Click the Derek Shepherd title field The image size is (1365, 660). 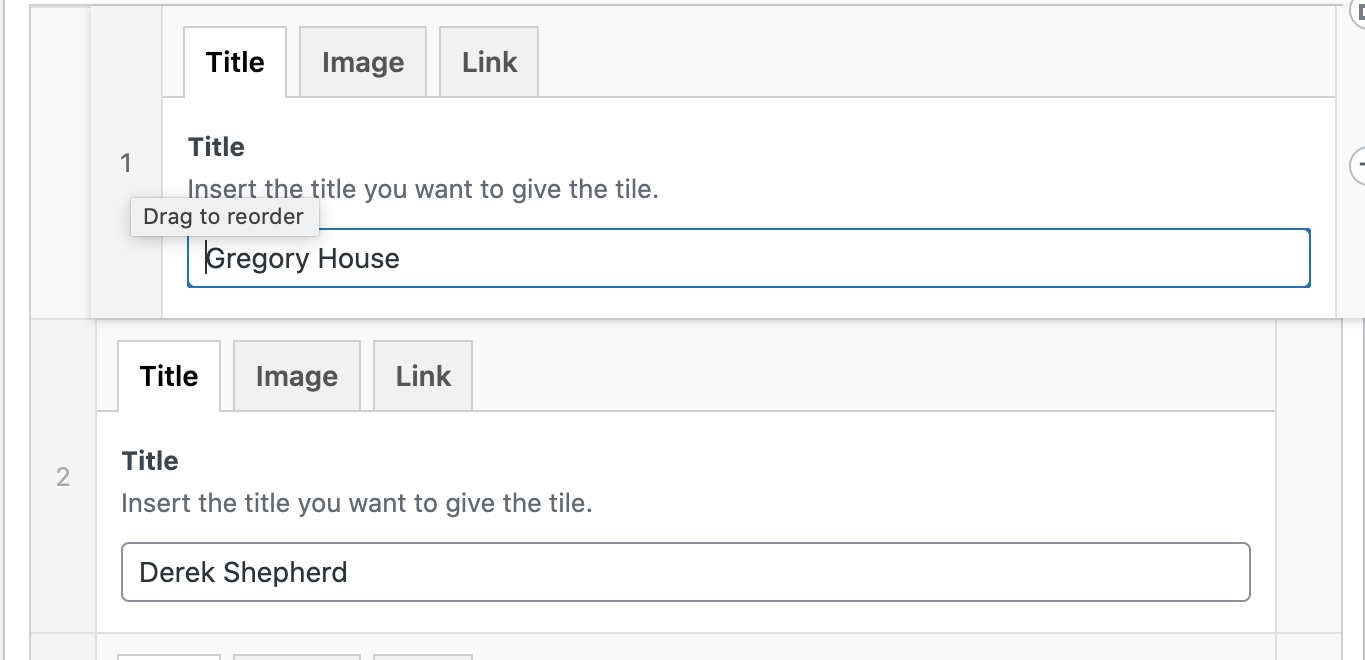pos(685,572)
